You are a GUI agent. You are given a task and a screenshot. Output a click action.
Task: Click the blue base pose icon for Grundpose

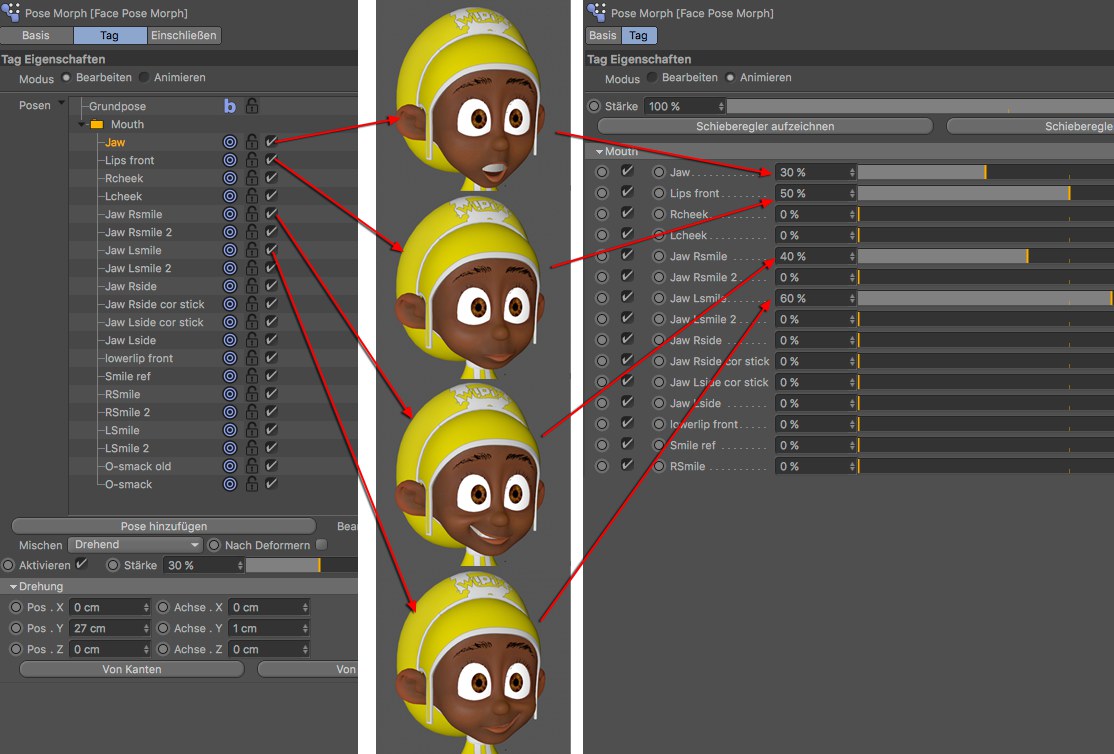click(229, 106)
